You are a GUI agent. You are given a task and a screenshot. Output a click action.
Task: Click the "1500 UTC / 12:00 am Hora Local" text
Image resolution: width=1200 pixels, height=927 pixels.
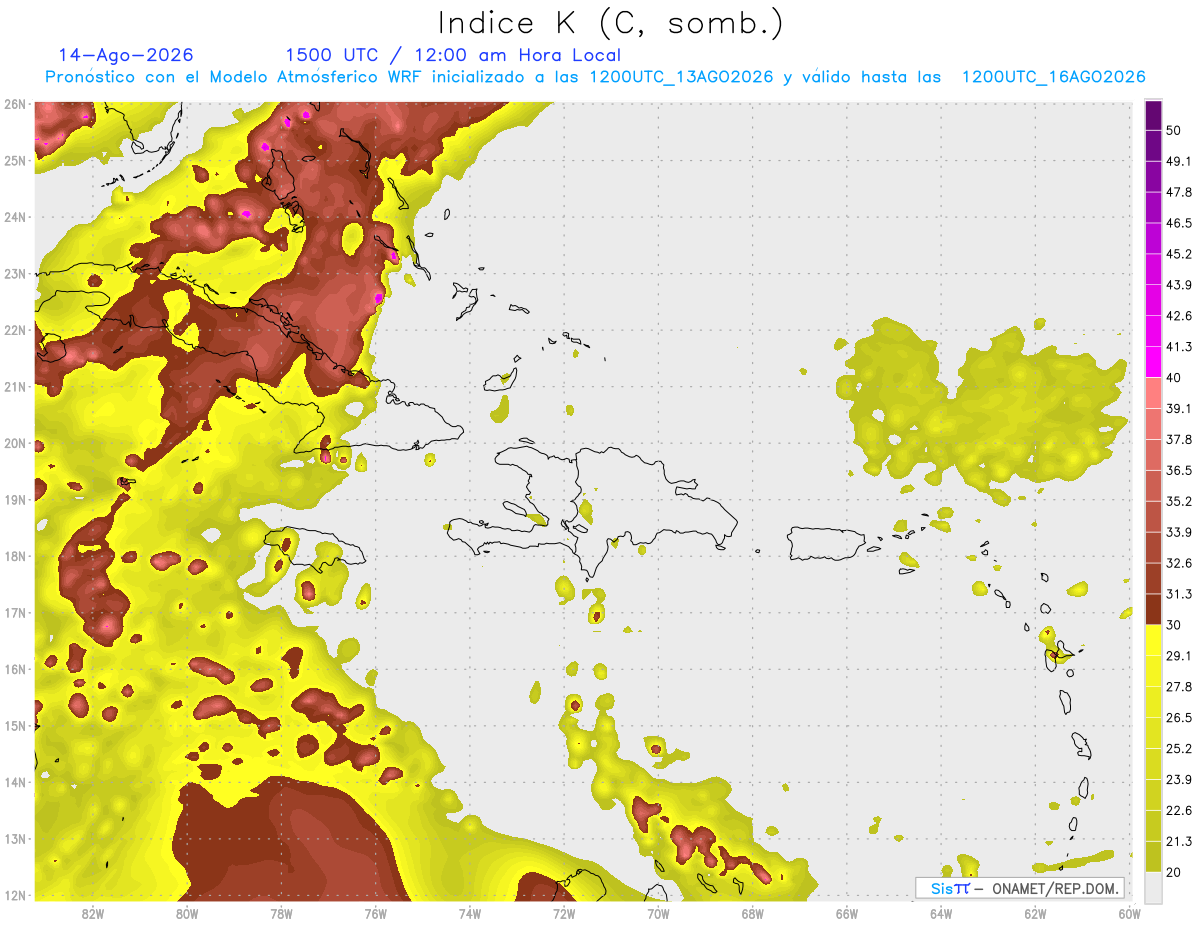click(453, 55)
